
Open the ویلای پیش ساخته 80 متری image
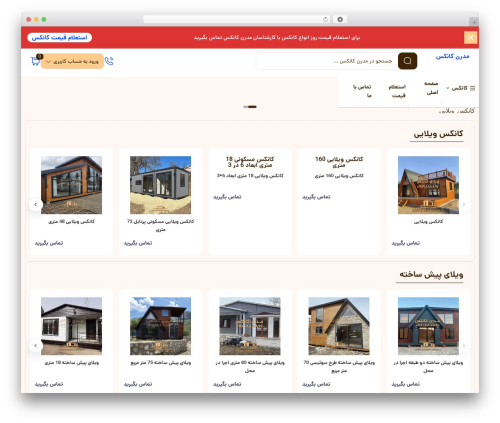coord(250,326)
